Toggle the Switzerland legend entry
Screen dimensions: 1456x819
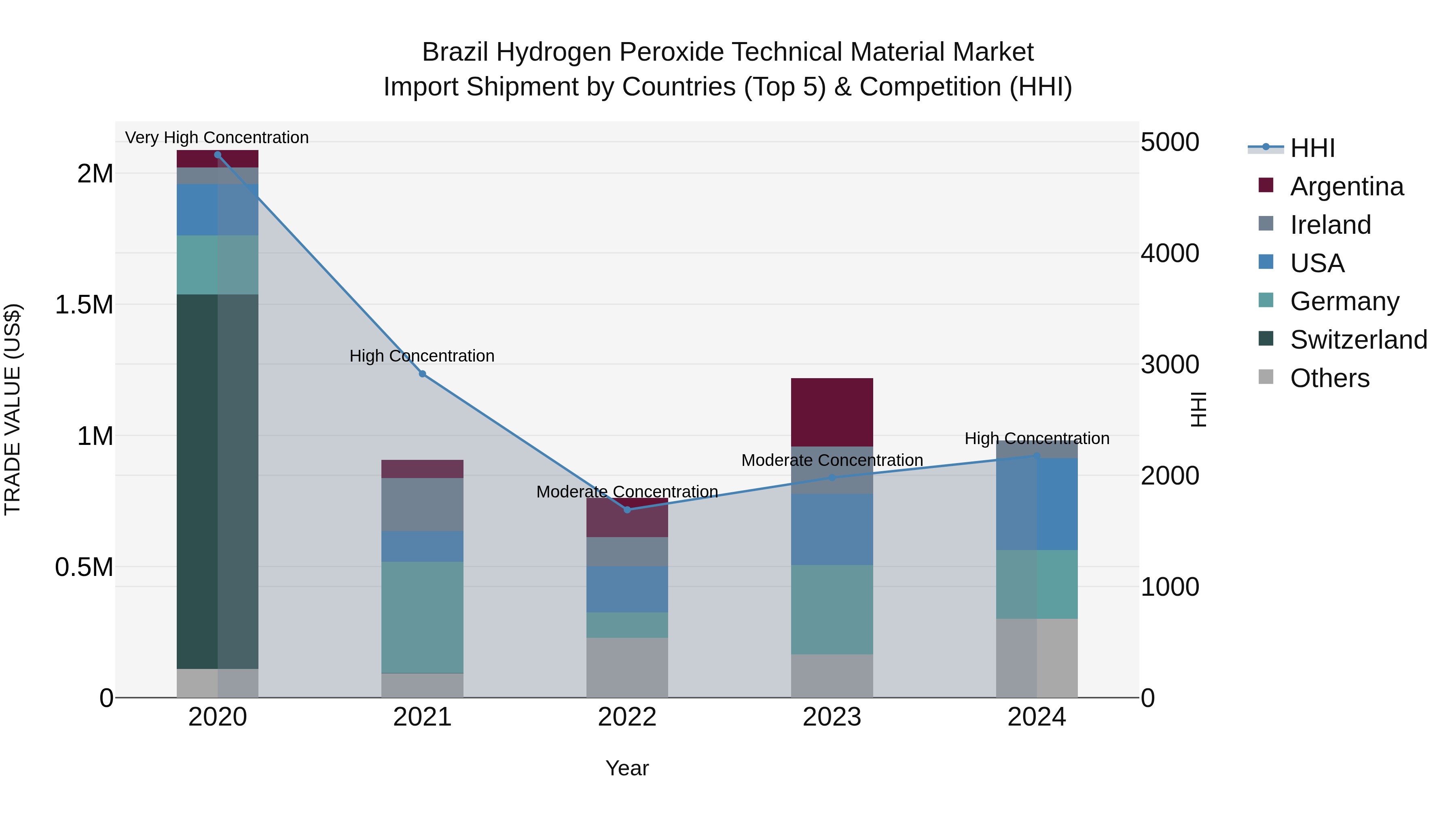click(1343, 340)
